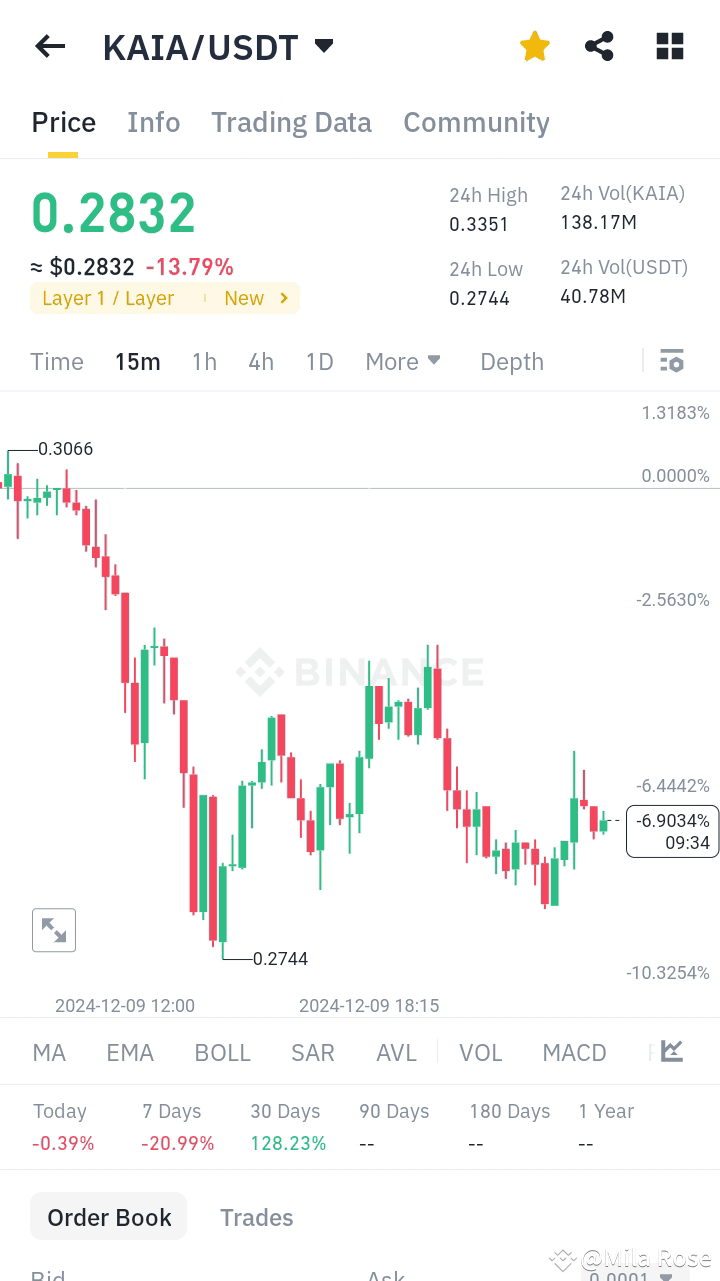Toggle the MACD indicator
This screenshot has width=720, height=1281.
[x=574, y=1052]
